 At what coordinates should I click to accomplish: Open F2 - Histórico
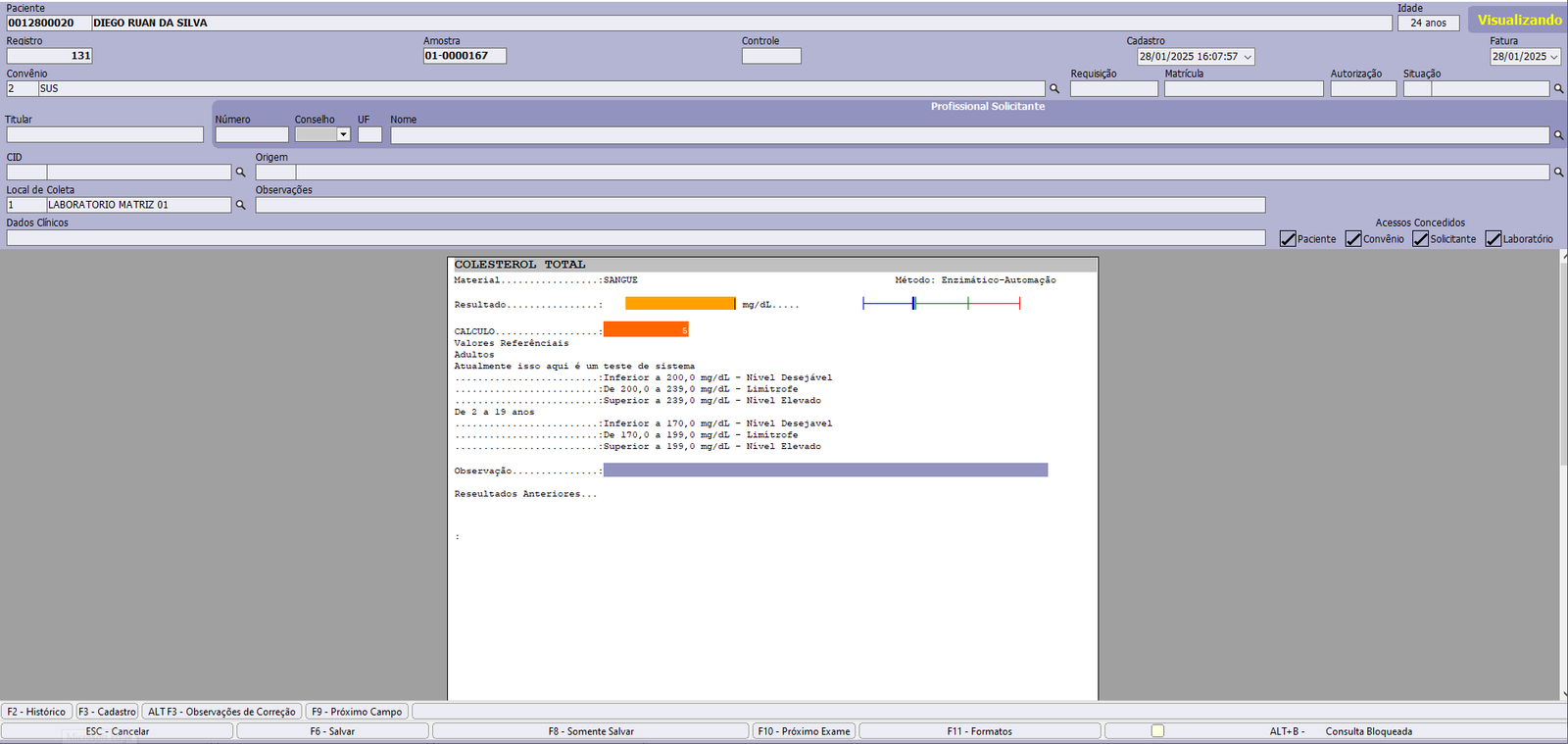coord(36,712)
